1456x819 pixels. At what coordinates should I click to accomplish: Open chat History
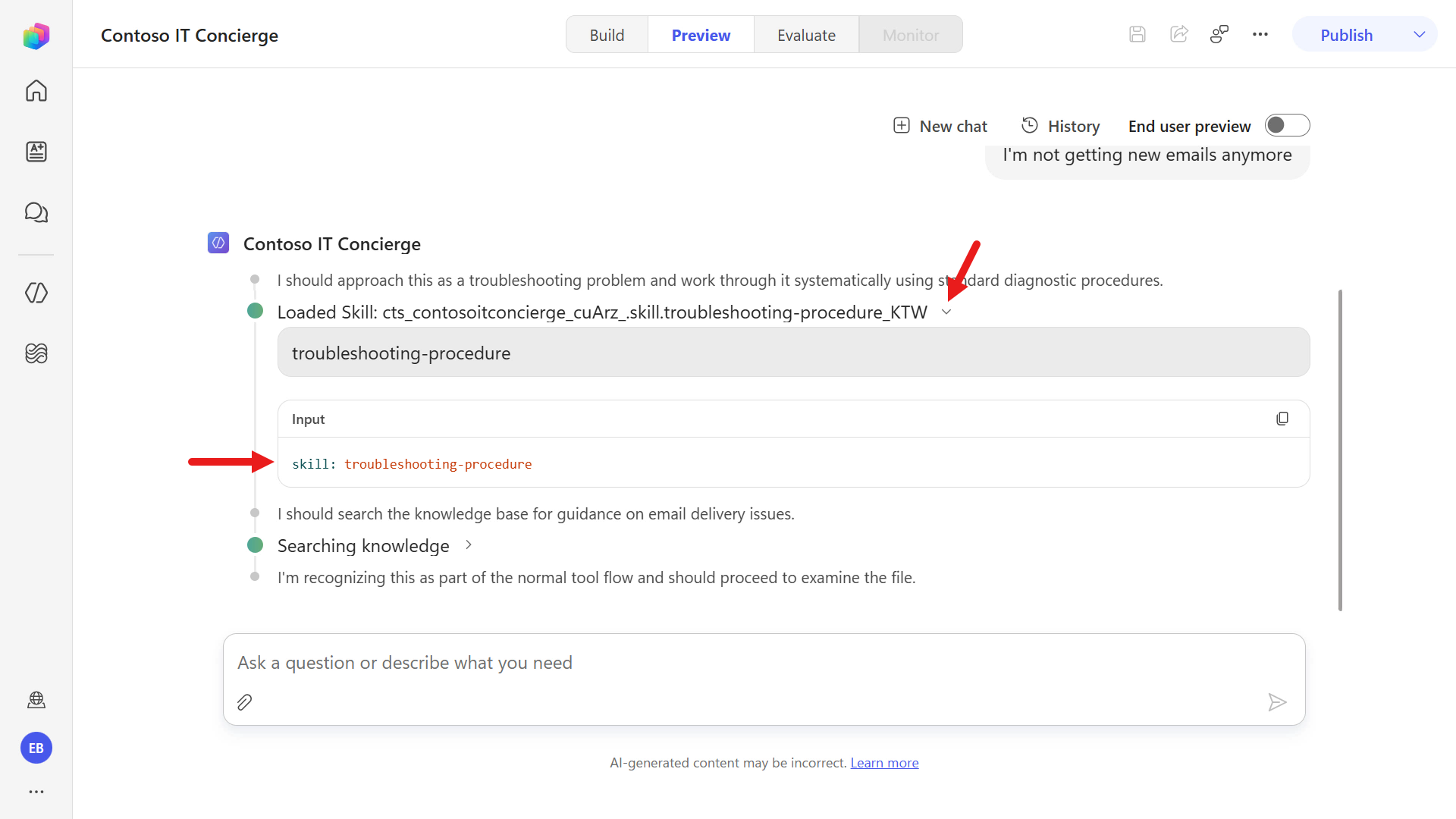(x=1060, y=126)
